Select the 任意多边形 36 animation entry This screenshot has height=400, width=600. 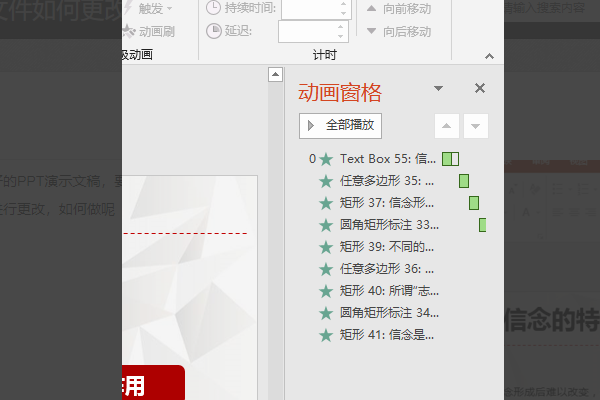(x=387, y=269)
